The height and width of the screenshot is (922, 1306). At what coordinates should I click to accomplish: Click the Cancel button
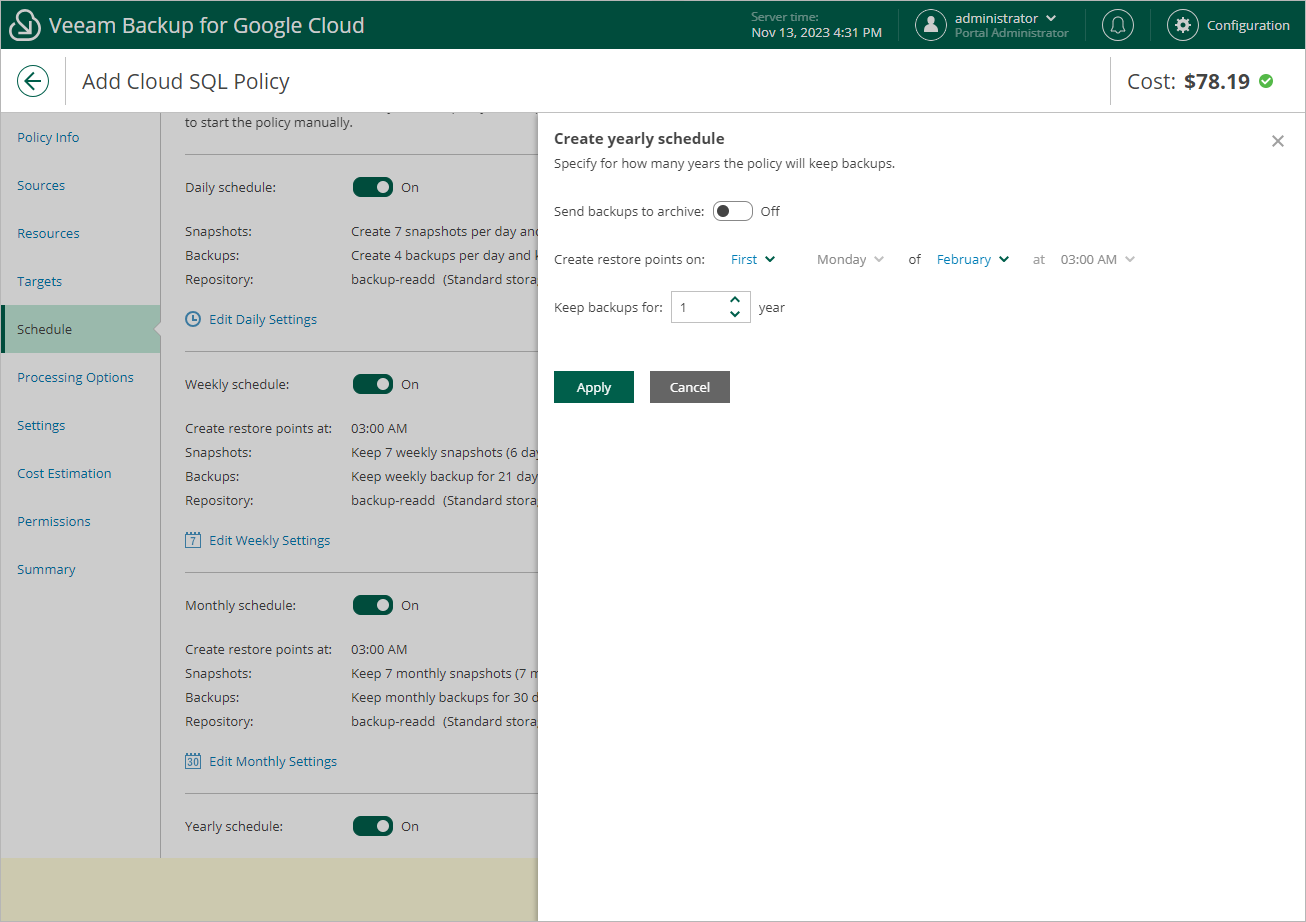[x=690, y=387]
